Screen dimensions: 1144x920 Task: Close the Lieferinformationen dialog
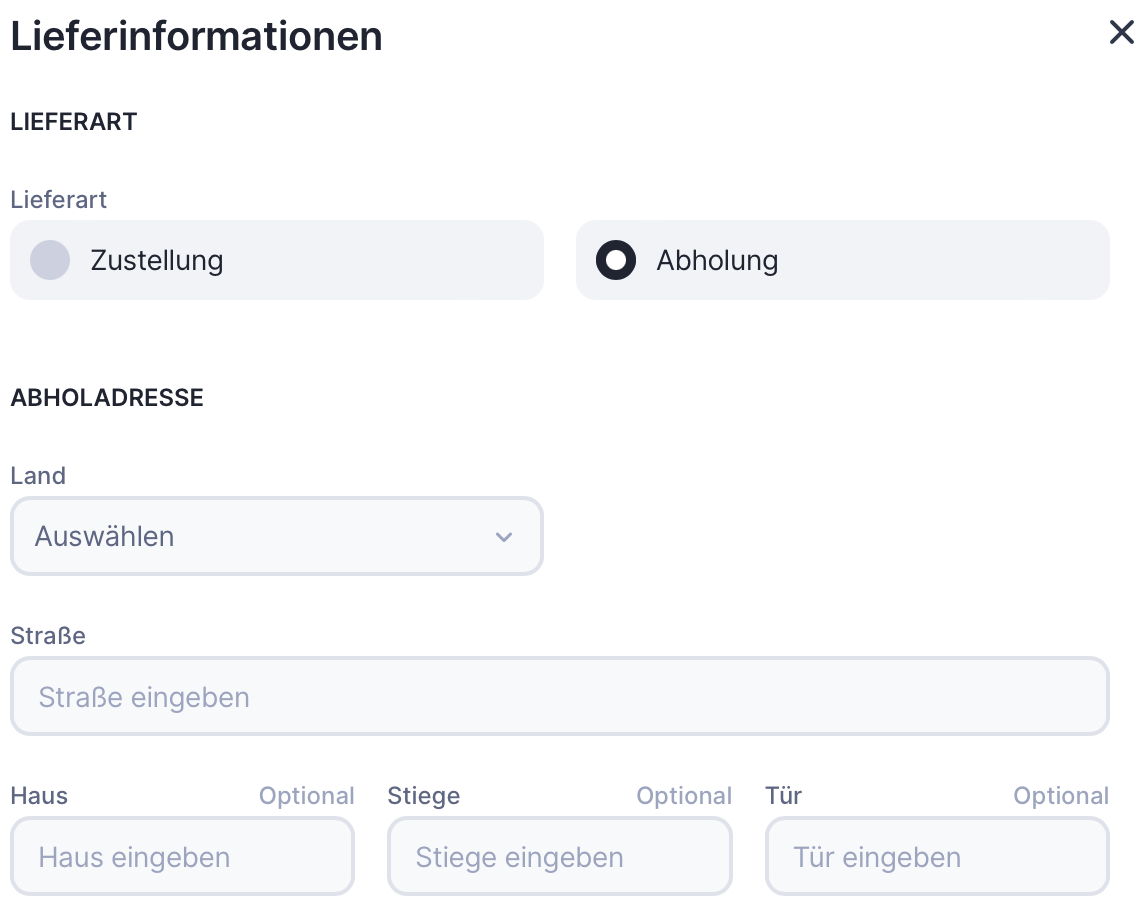click(x=1122, y=32)
